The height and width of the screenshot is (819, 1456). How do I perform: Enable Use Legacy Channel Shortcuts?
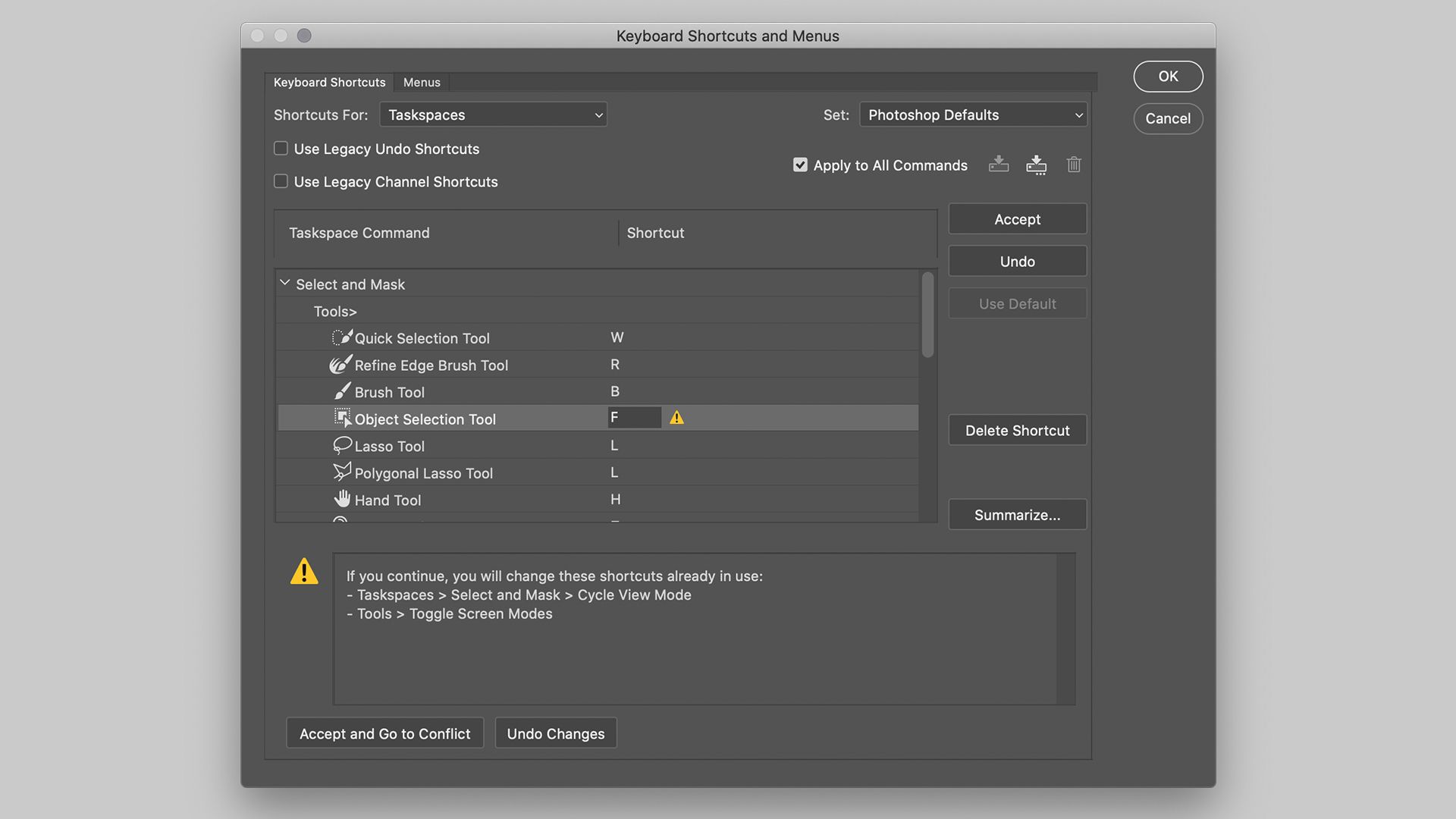(281, 181)
